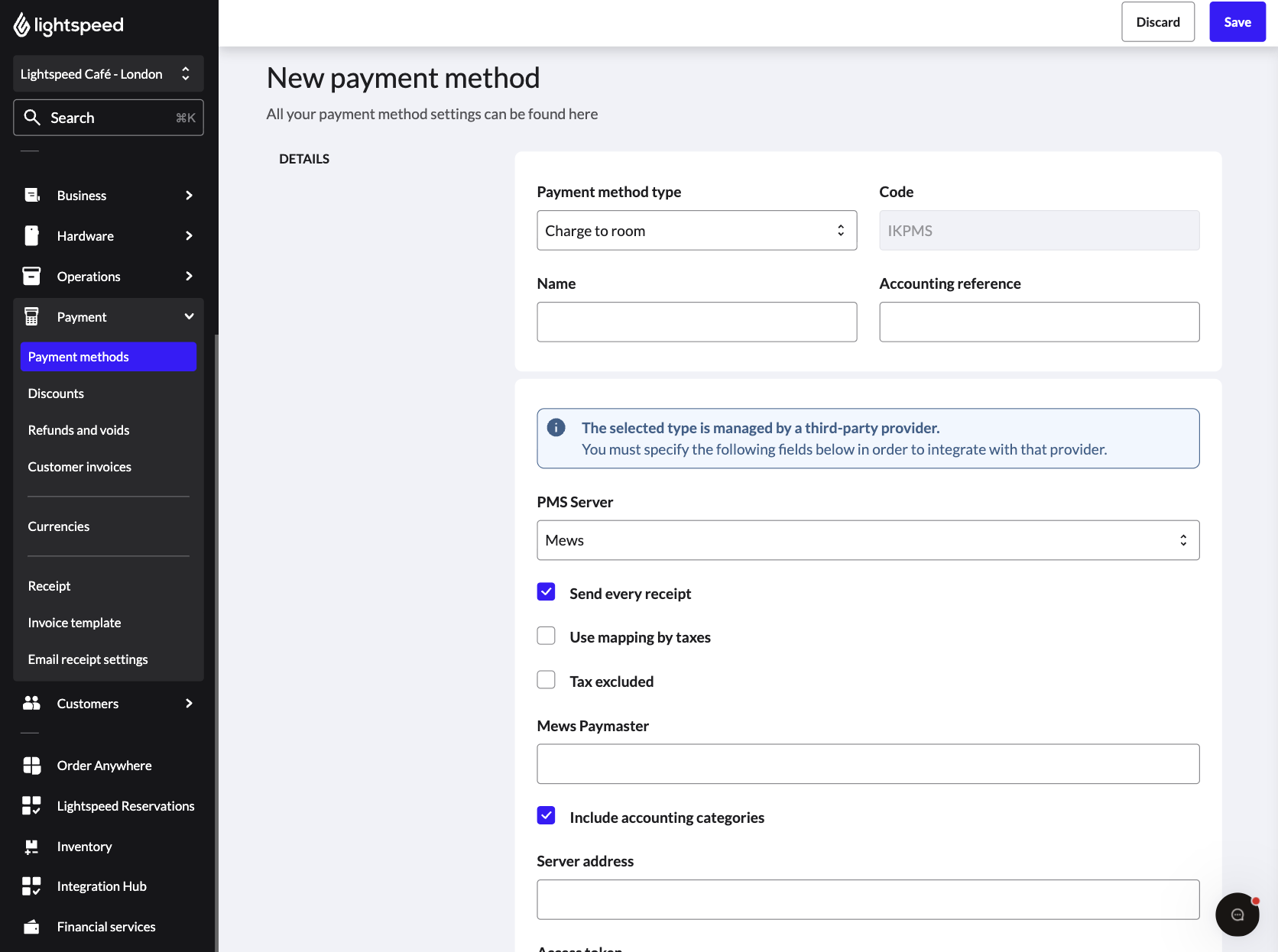The image size is (1278, 952).
Task: Click the Financial services icon
Action: point(31,926)
